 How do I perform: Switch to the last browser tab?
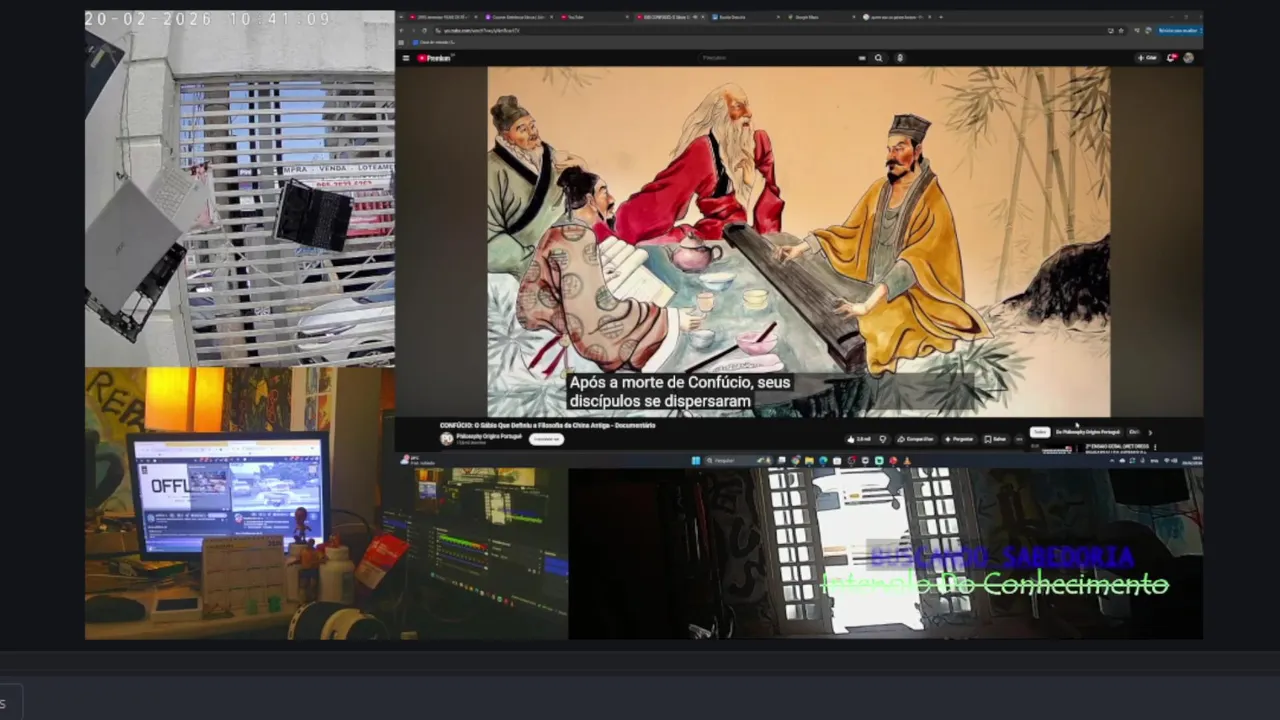tap(895, 17)
